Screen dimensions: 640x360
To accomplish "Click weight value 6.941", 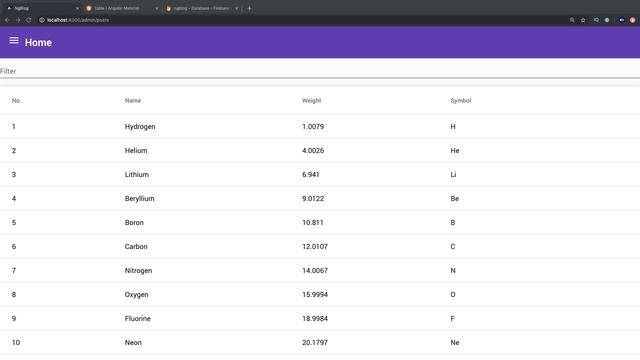I will coord(311,175).
